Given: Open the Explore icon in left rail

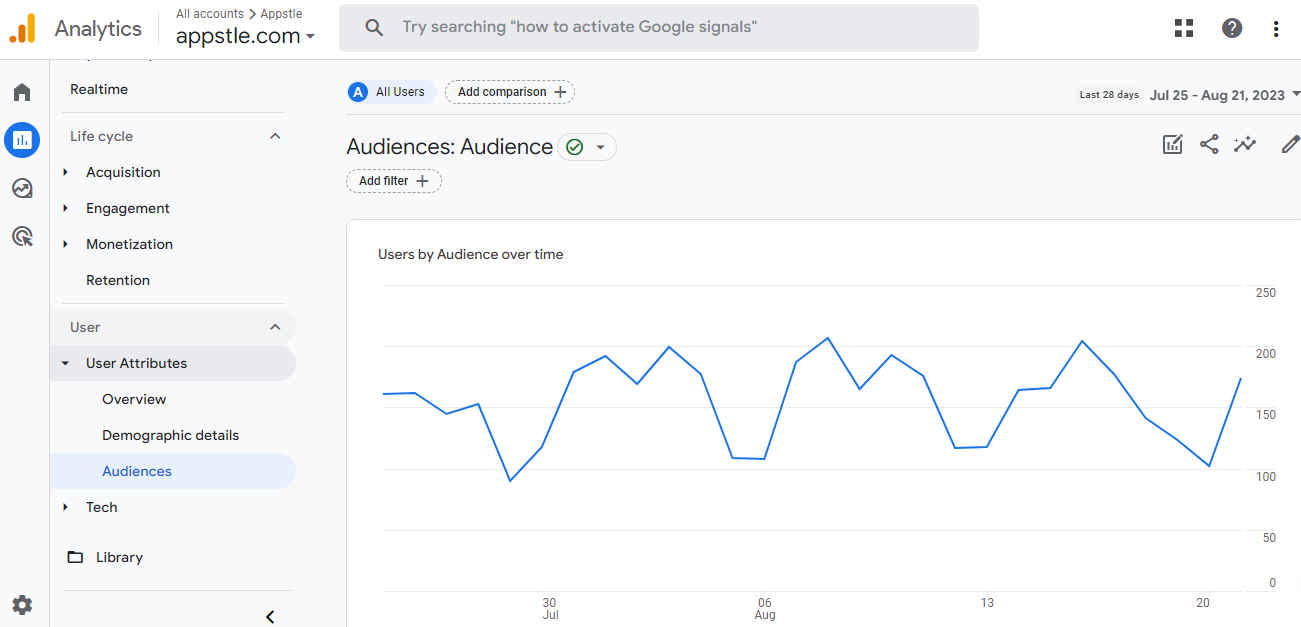Looking at the screenshot, I should click(22, 188).
